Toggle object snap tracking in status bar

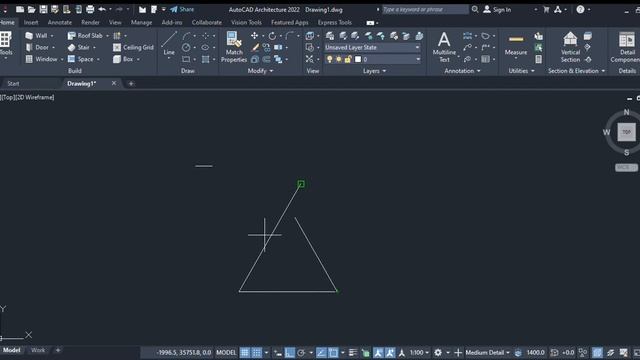pos(321,352)
